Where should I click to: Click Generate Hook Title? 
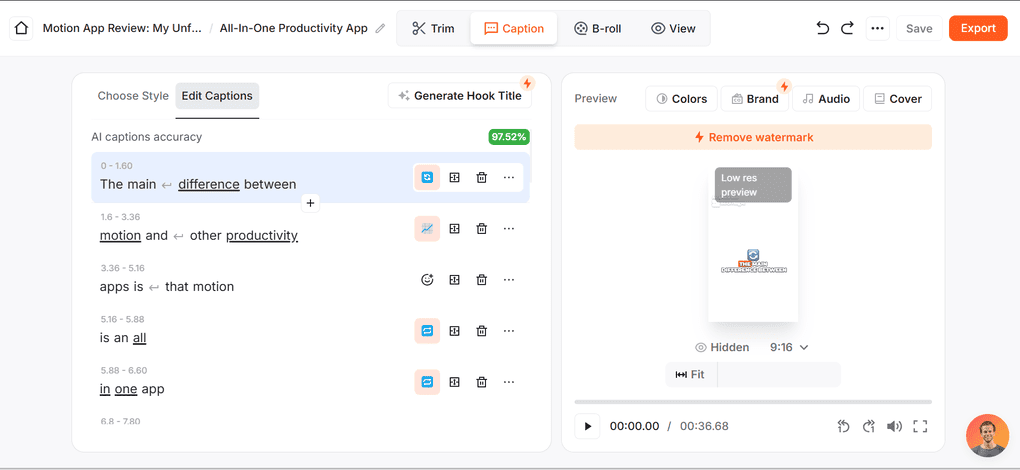[460, 96]
